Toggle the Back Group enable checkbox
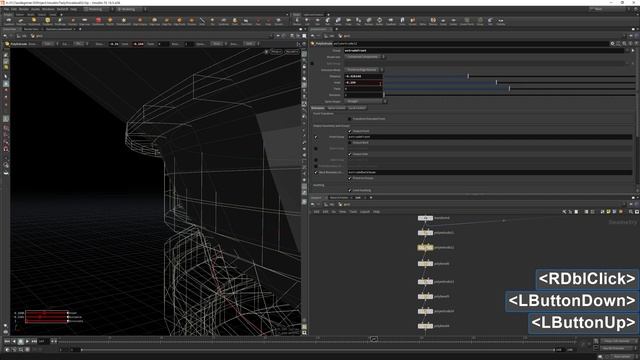The width and height of the screenshot is (640, 360). [x=316, y=148]
